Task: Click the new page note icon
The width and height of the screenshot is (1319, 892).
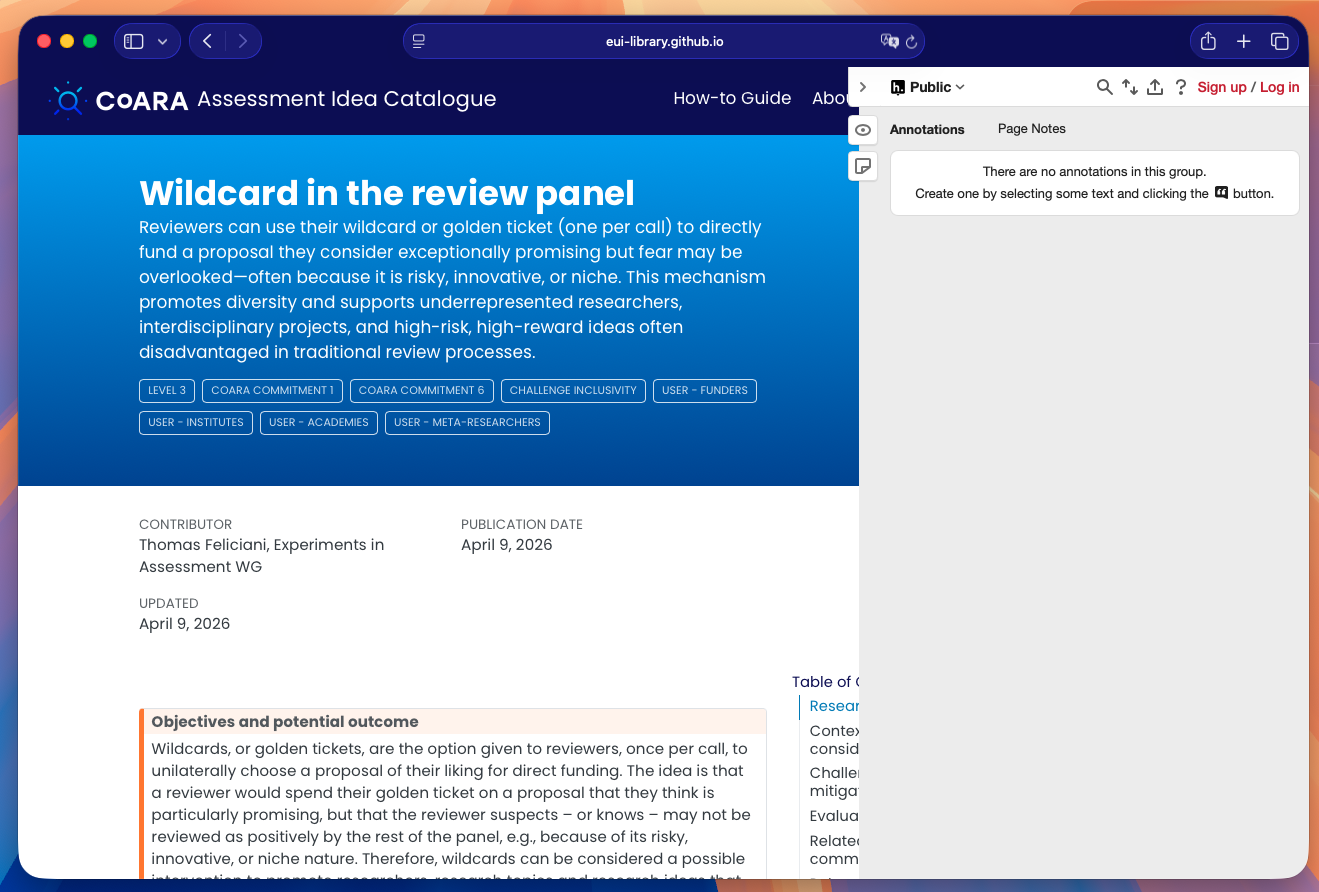Action: [x=863, y=166]
